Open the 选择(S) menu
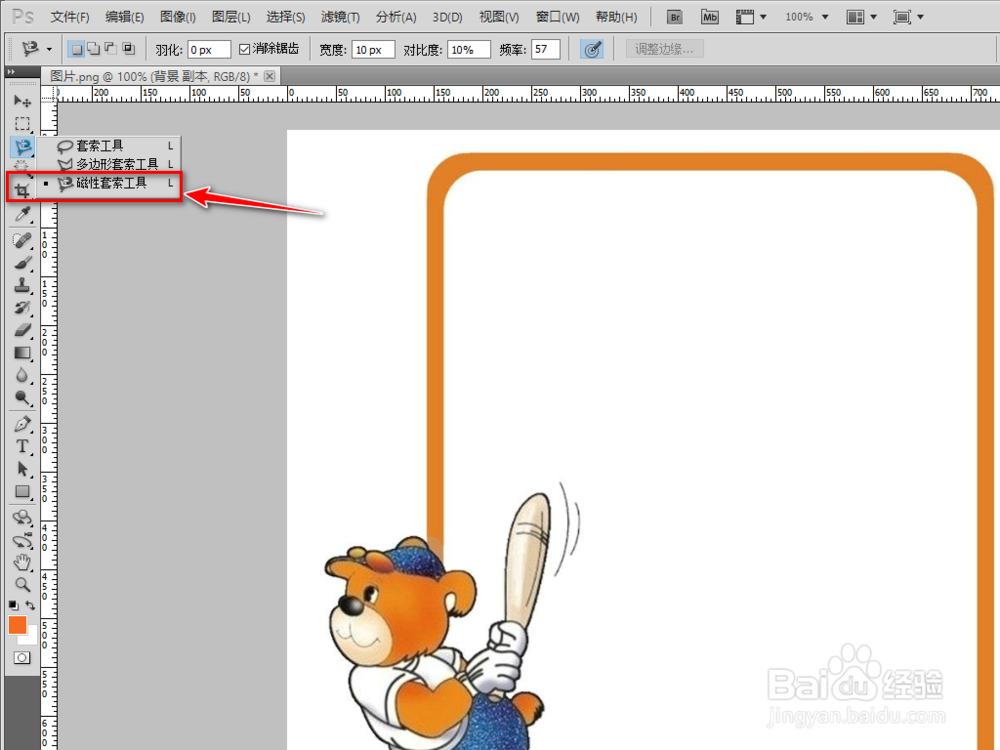Image resolution: width=1000 pixels, height=750 pixels. click(x=285, y=17)
